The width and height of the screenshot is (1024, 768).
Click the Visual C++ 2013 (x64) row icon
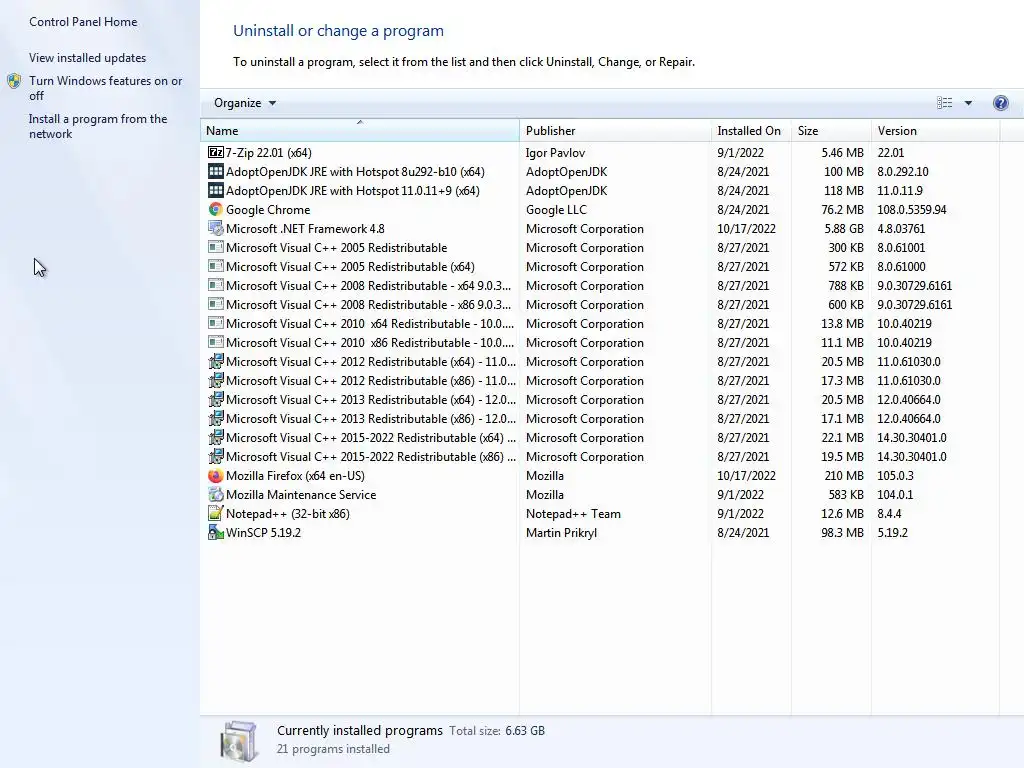[x=216, y=398]
